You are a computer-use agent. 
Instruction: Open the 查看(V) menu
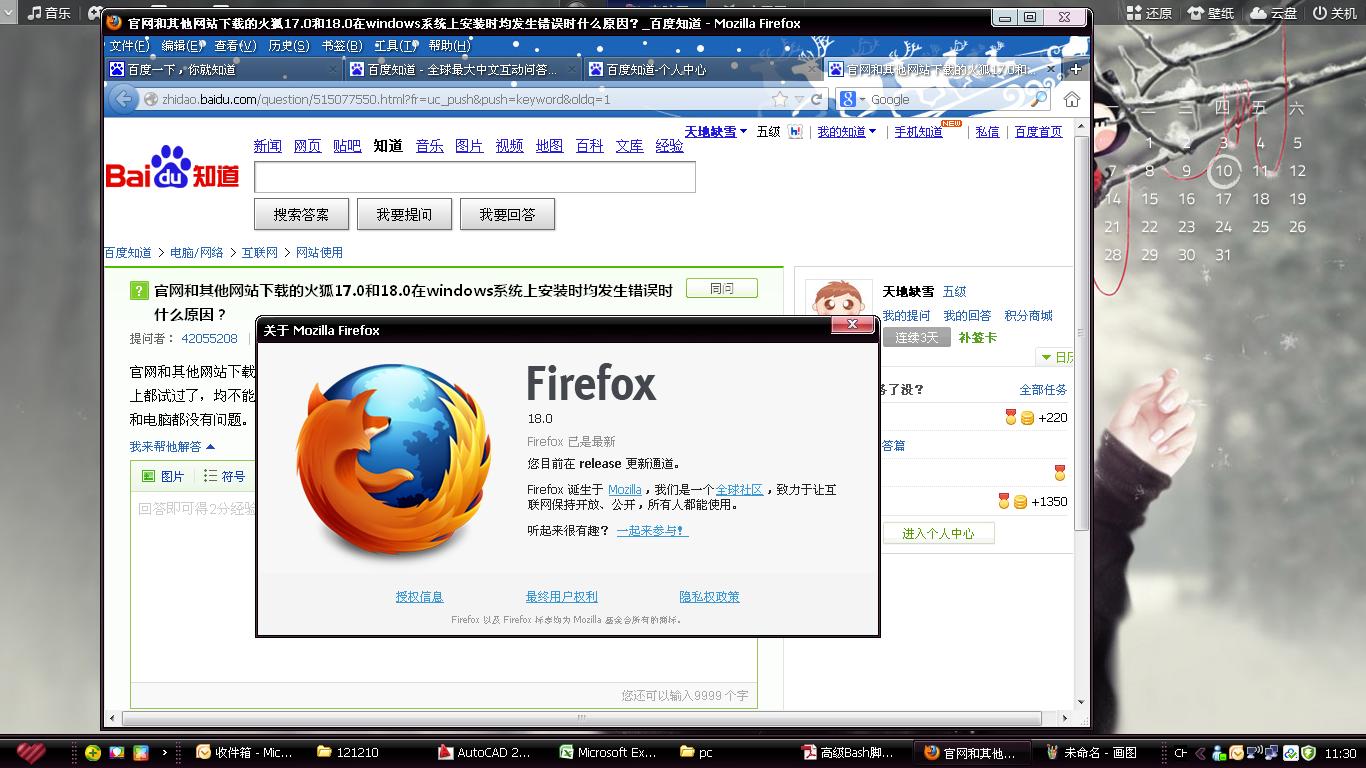[235, 45]
